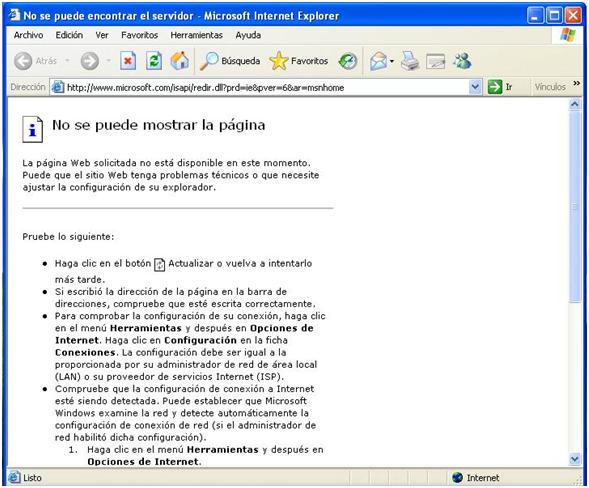Image resolution: width=589 pixels, height=488 pixels.
Task: Print the page with printer icon
Action: (x=410, y=61)
